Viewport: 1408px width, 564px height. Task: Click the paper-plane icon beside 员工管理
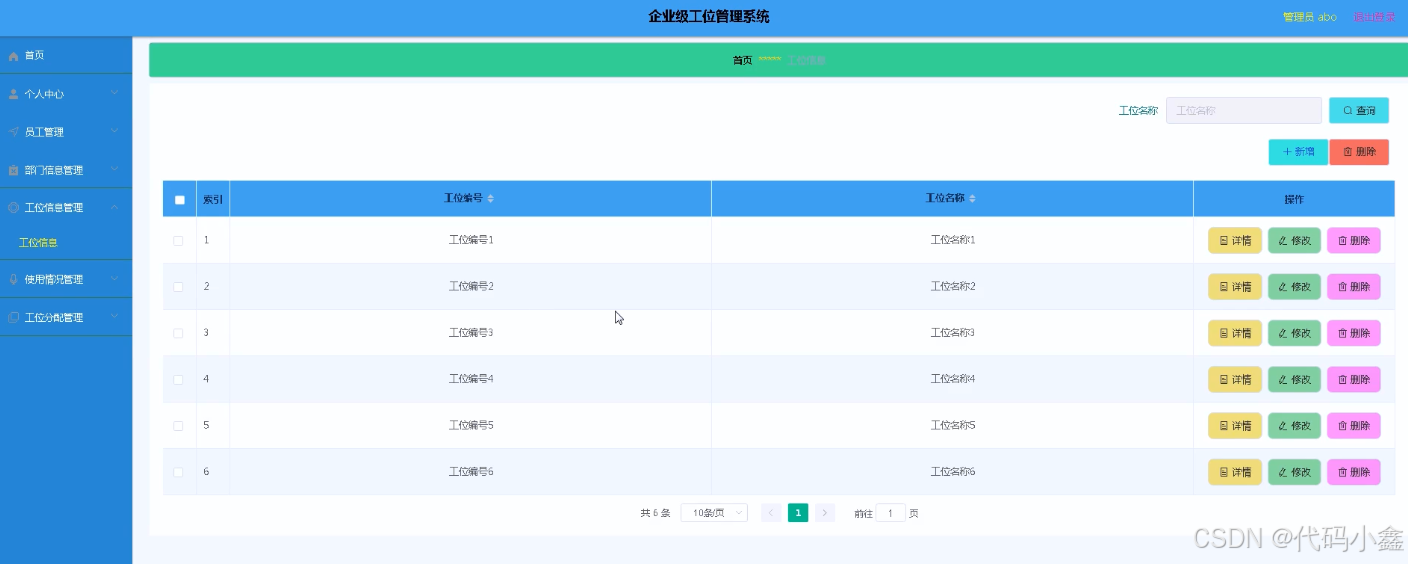click(13, 132)
